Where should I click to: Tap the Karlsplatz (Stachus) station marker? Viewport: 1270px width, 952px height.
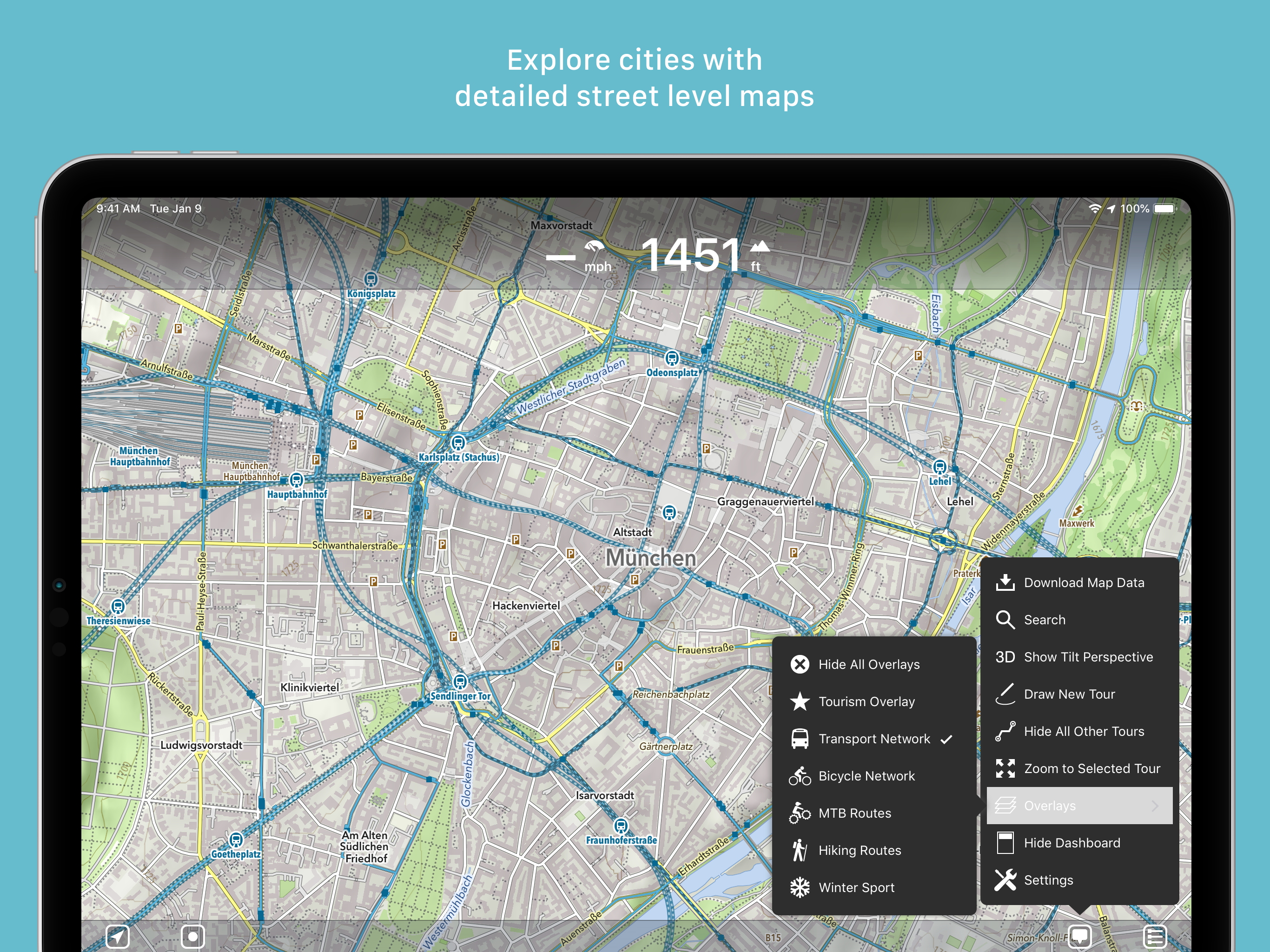point(457,443)
